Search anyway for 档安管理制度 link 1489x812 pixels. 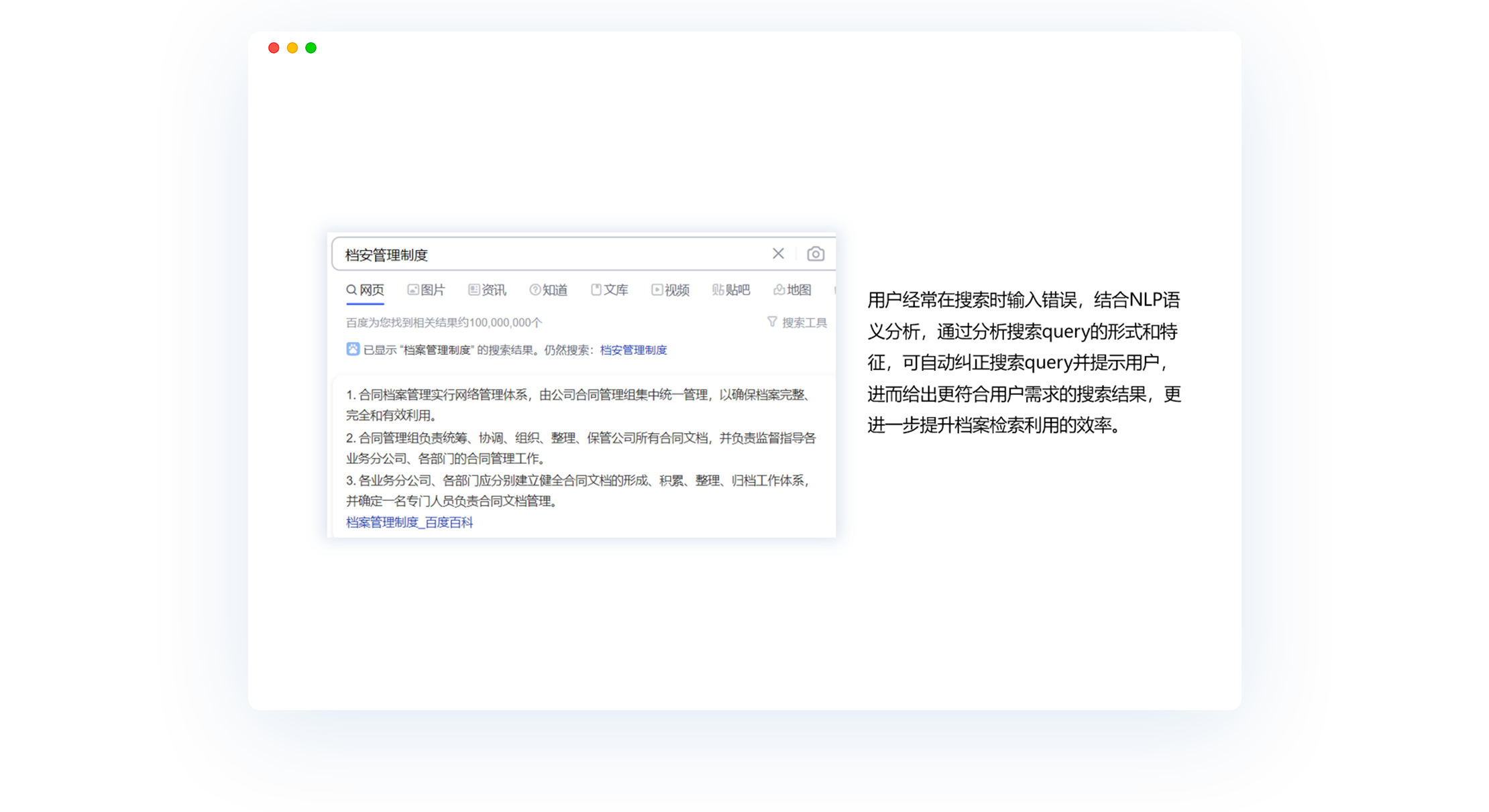(x=633, y=350)
